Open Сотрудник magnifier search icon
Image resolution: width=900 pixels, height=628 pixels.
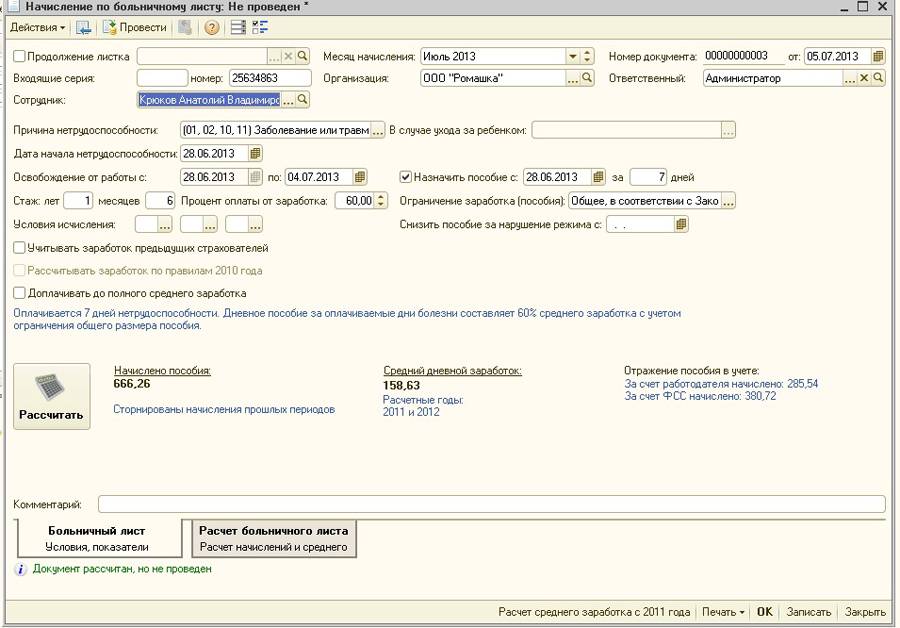point(302,100)
